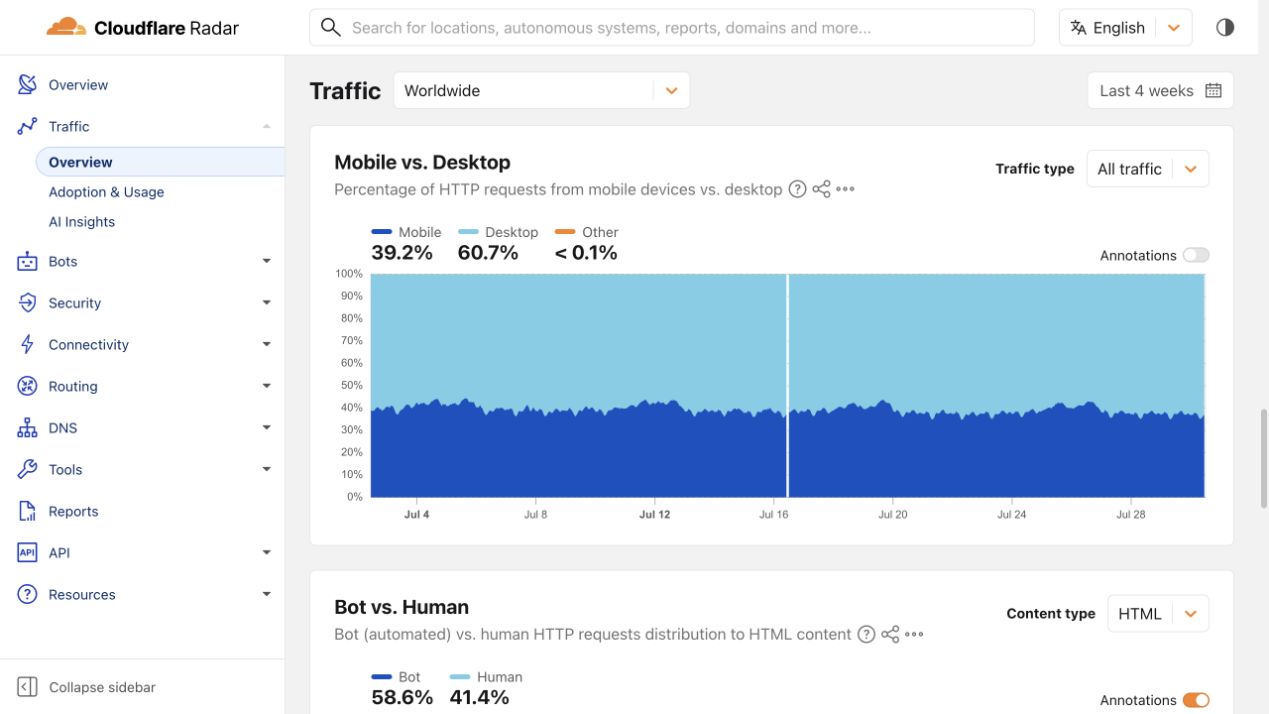Open help for Bot vs. Human chart
Image resolution: width=1269 pixels, height=714 pixels.
click(866, 634)
